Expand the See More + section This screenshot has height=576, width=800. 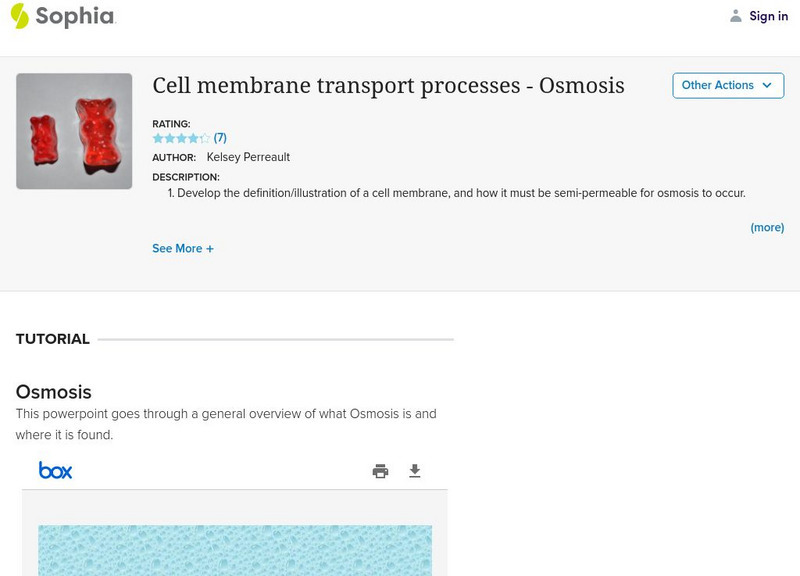point(183,249)
